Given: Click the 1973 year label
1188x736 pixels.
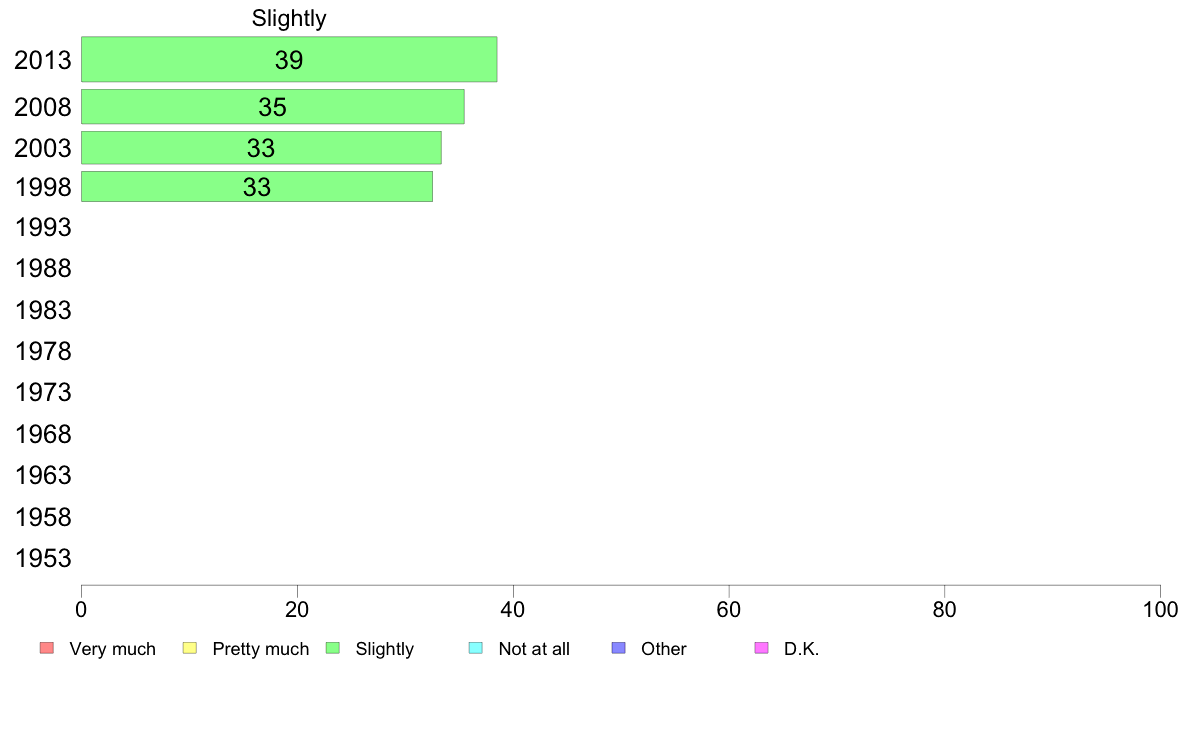Looking at the screenshot, I should 43,393.
